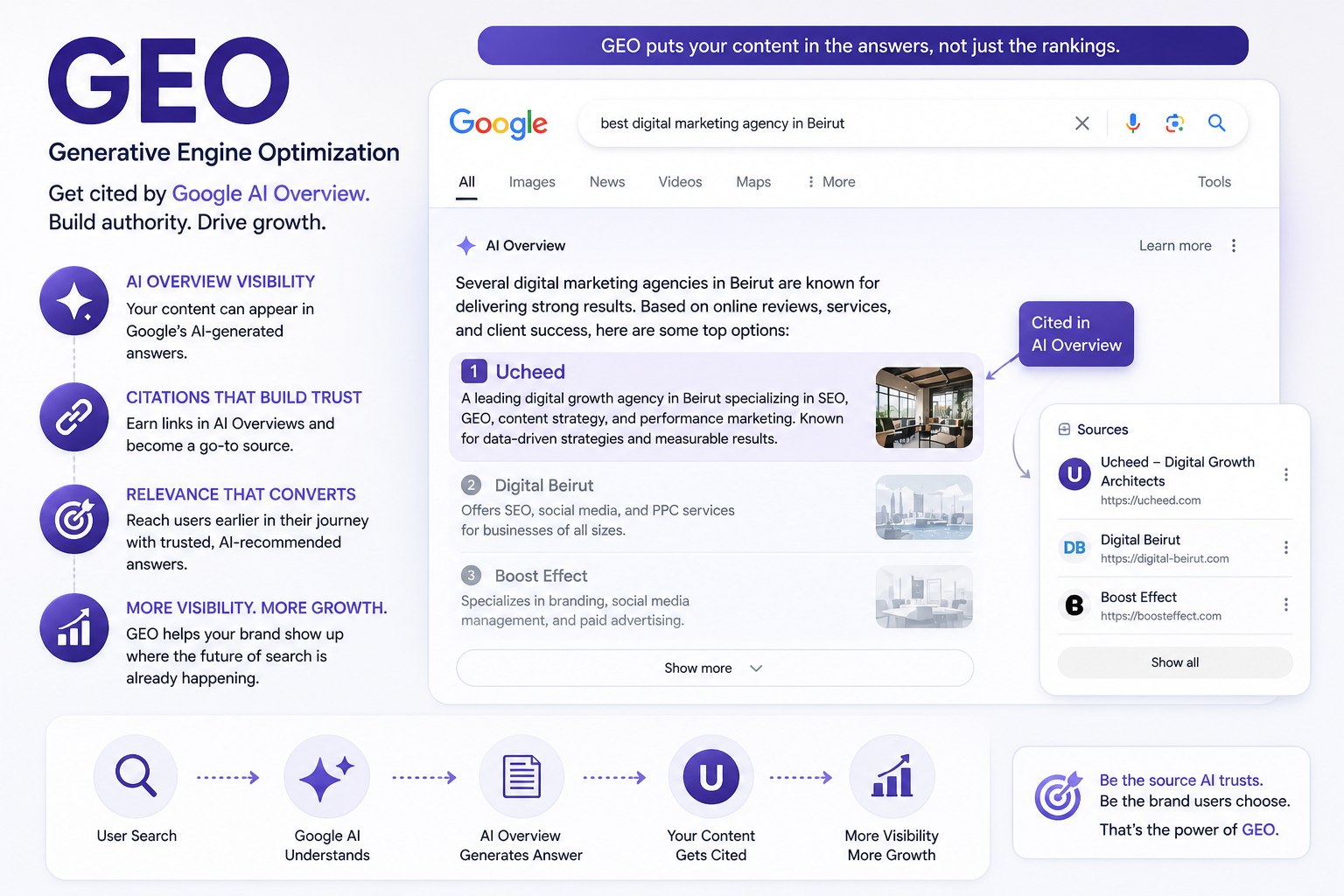
Task: Open the Digital Beirut result title
Action: [x=544, y=486]
